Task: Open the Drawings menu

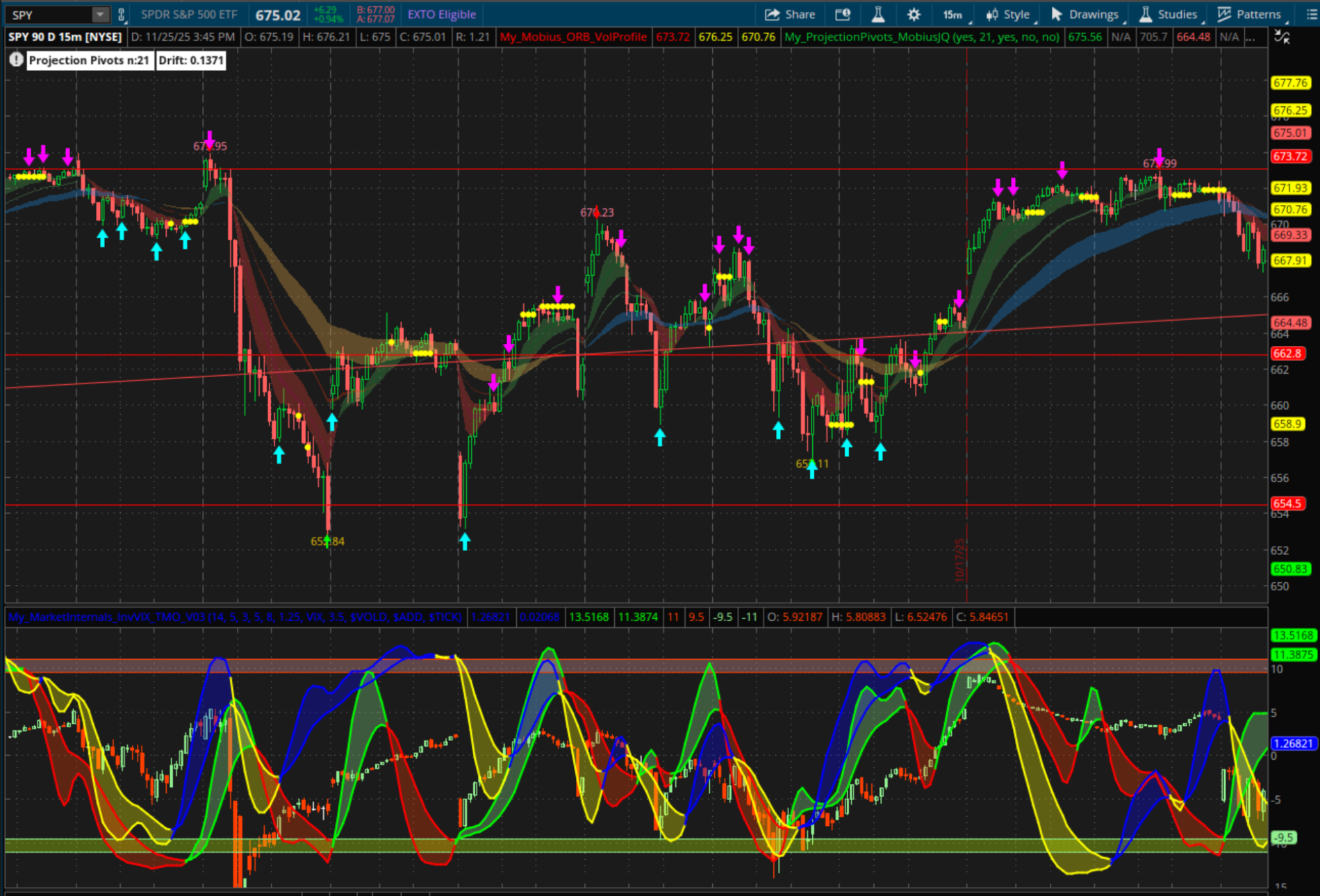Action: 1085,15
